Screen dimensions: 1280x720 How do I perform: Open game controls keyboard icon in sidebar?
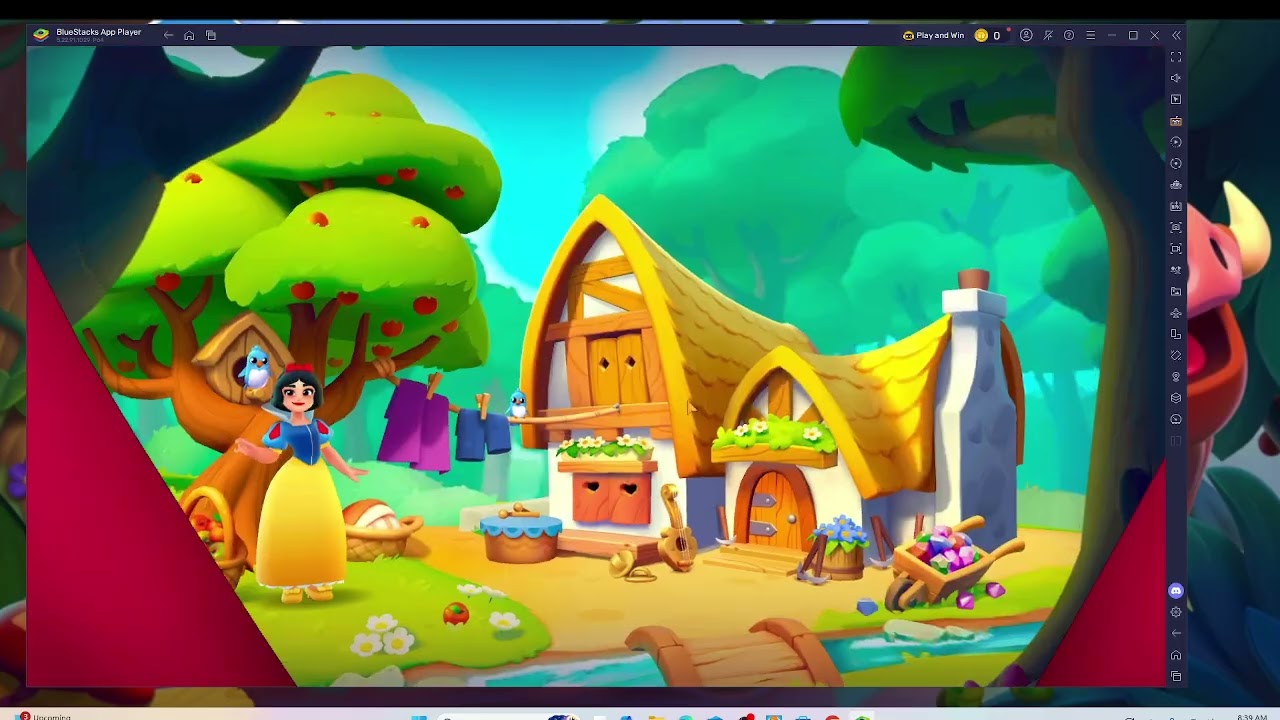point(1176,121)
